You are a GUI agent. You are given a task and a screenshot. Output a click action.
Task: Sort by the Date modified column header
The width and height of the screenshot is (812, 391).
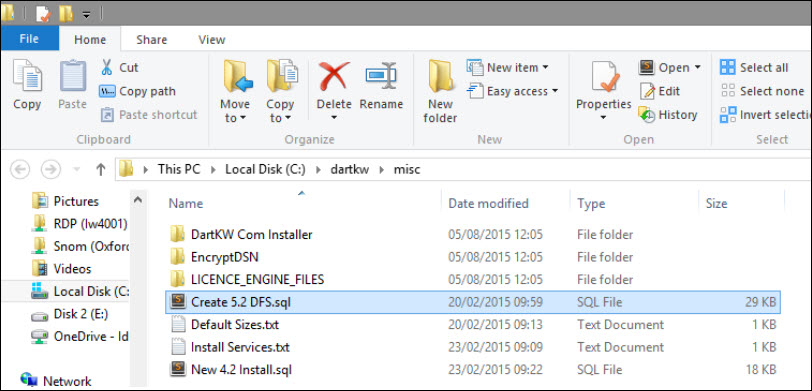[x=488, y=204]
